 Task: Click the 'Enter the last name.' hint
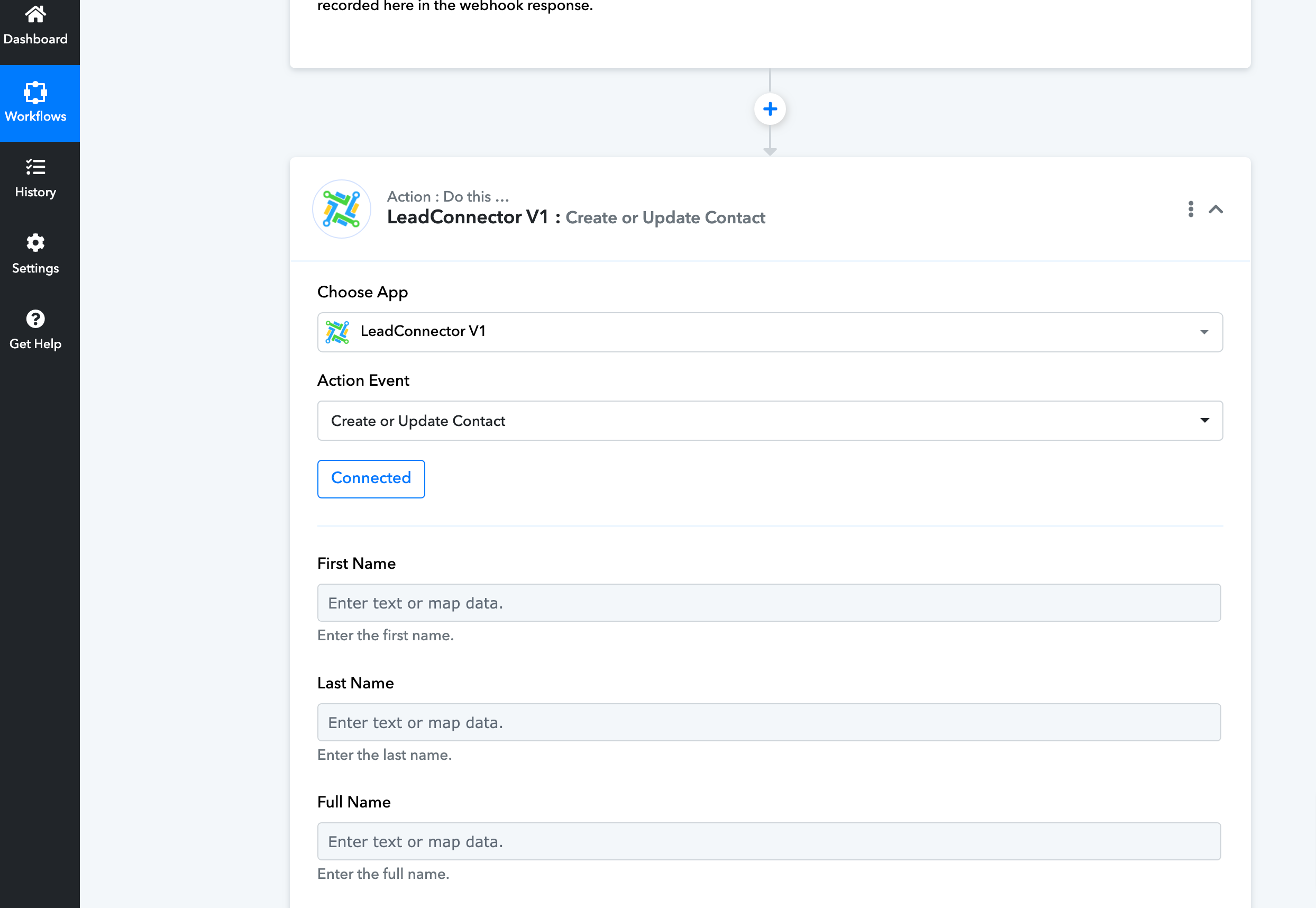(x=385, y=755)
